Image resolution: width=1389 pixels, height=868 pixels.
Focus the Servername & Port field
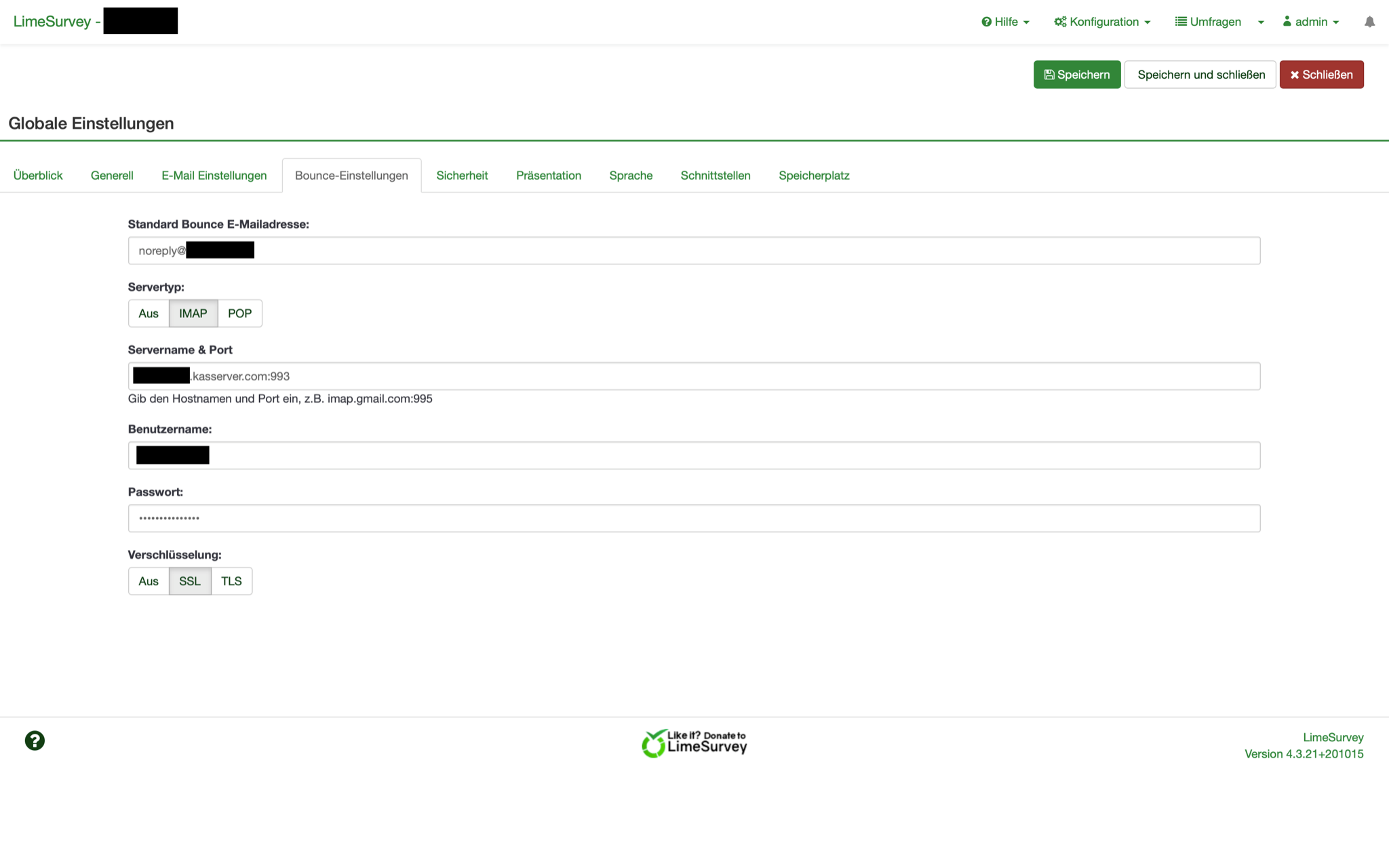746,376
